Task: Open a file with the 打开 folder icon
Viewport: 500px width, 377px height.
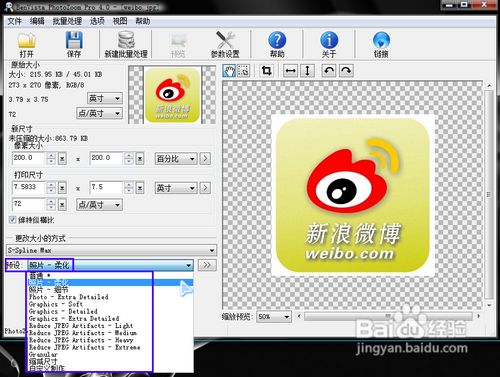Action: [x=26, y=45]
